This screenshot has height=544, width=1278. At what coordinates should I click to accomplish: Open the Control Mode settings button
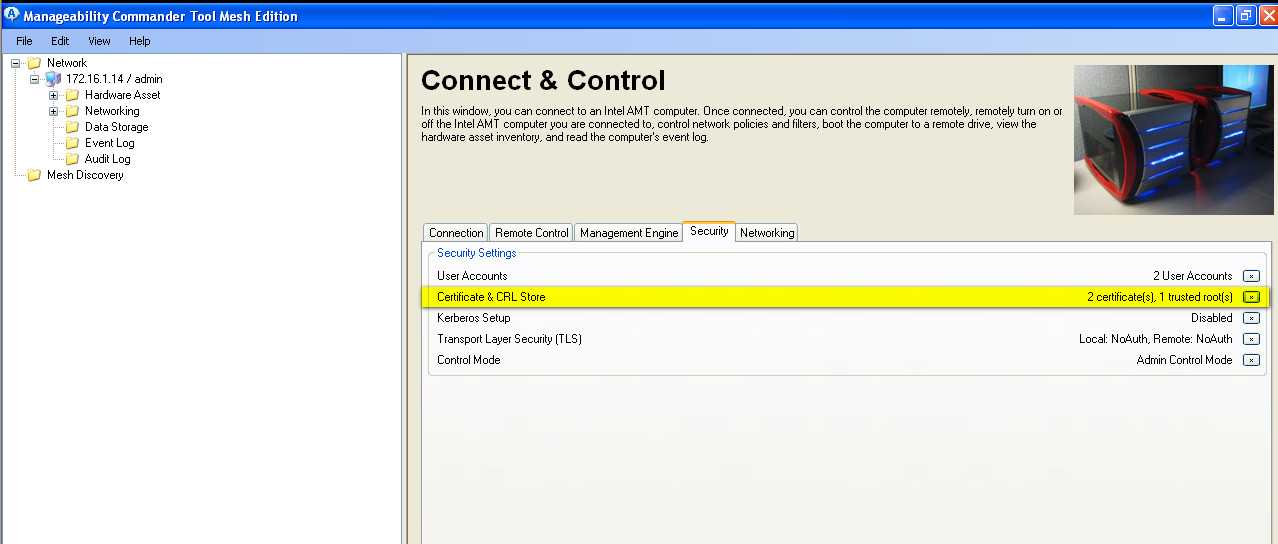click(1251, 360)
